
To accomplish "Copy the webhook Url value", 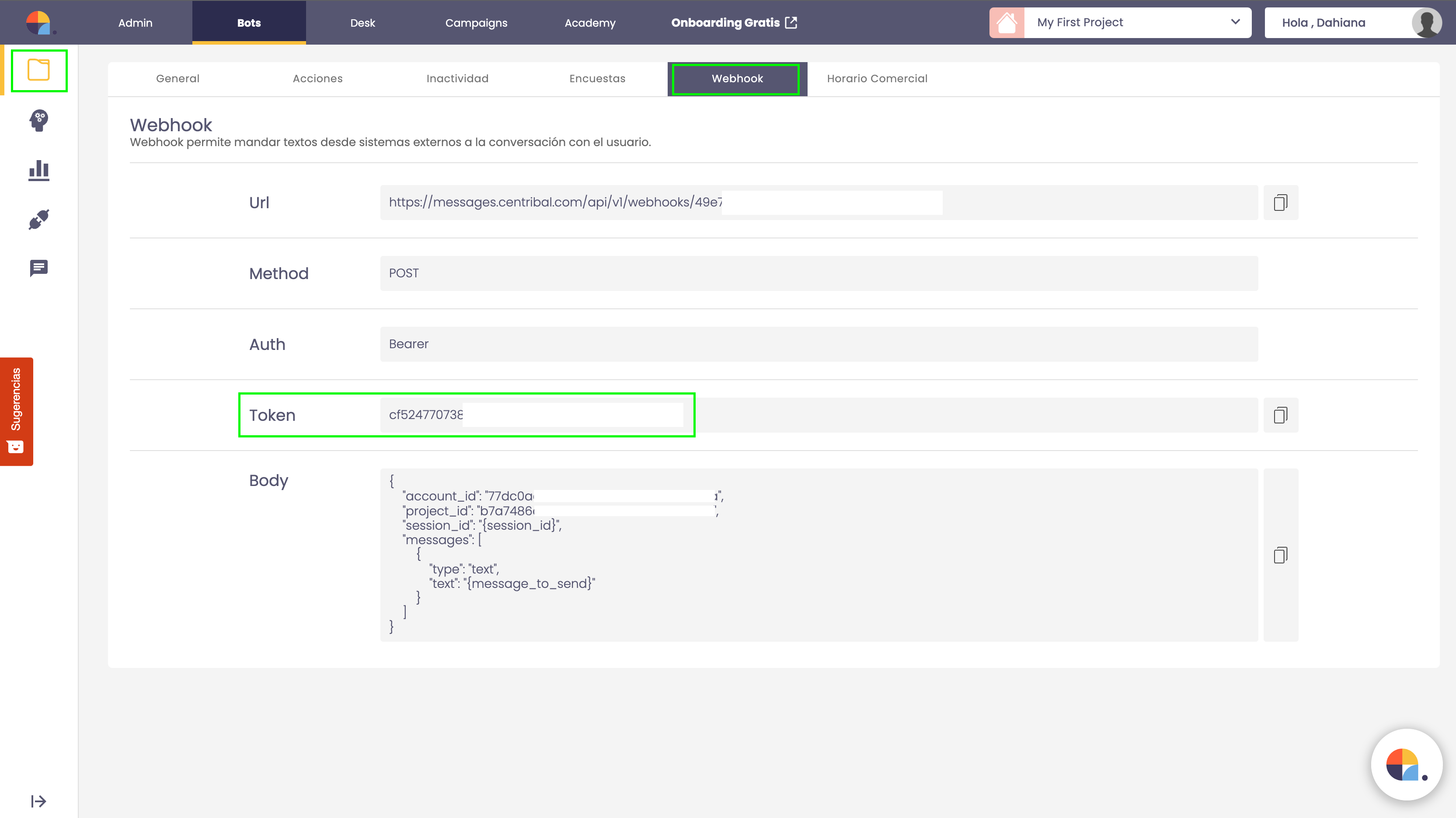I will pyautogui.click(x=1280, y=203).
